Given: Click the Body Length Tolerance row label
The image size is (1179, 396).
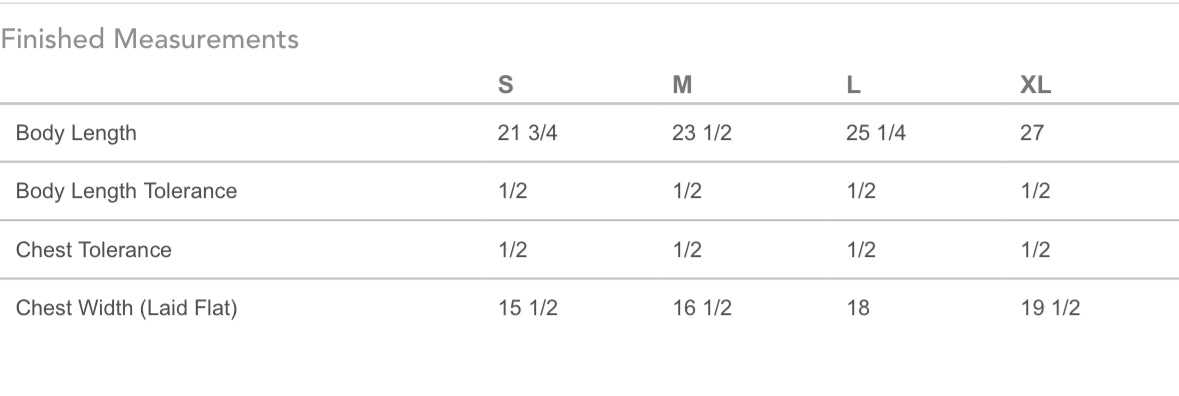Looking at the screenshot, I should point(126,192).
